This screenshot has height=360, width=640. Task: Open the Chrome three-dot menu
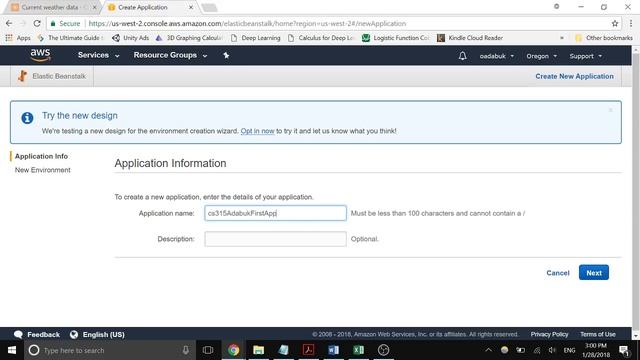coord(631,24)
